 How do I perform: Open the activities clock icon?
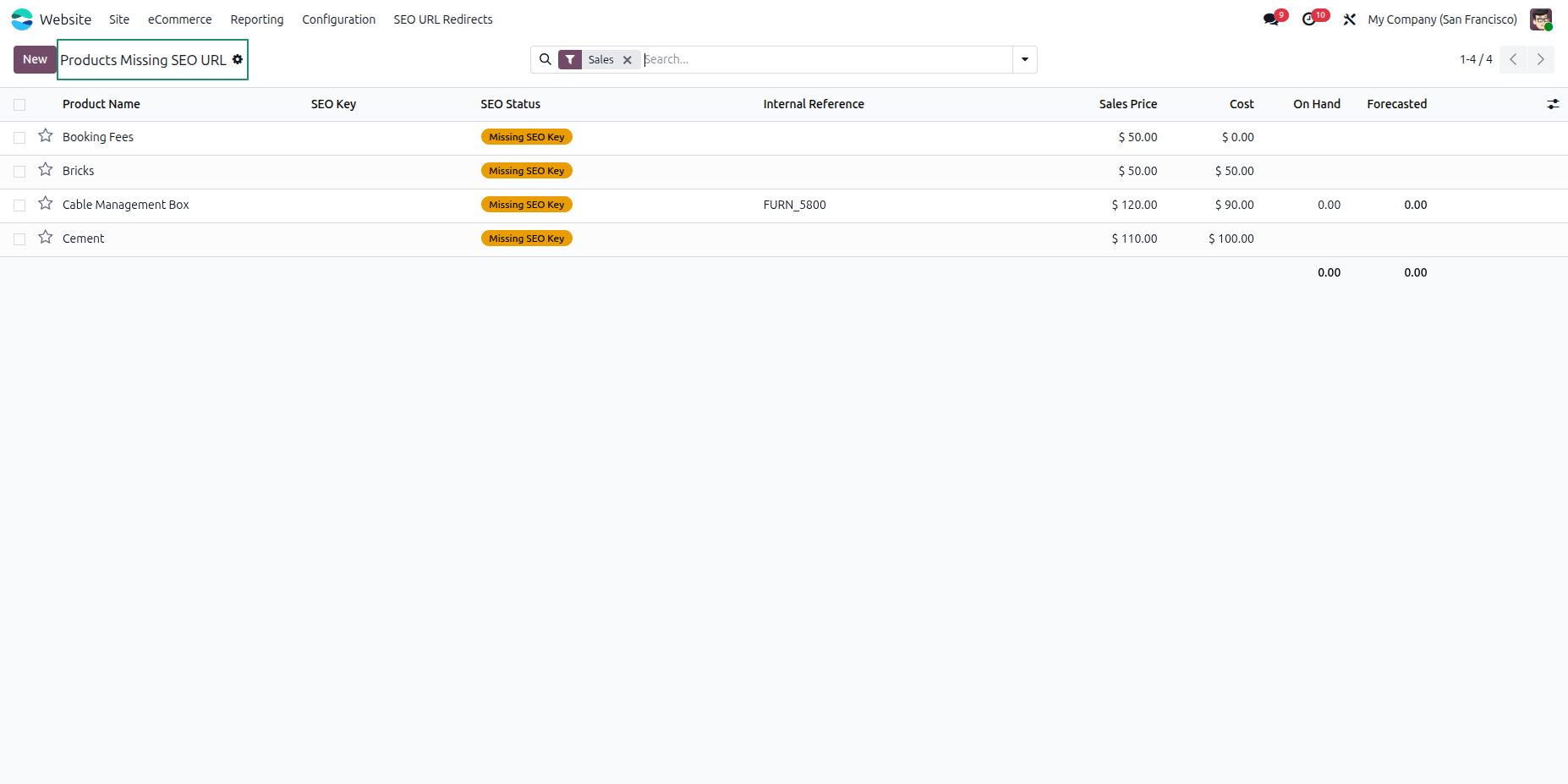click(1309, 19)
